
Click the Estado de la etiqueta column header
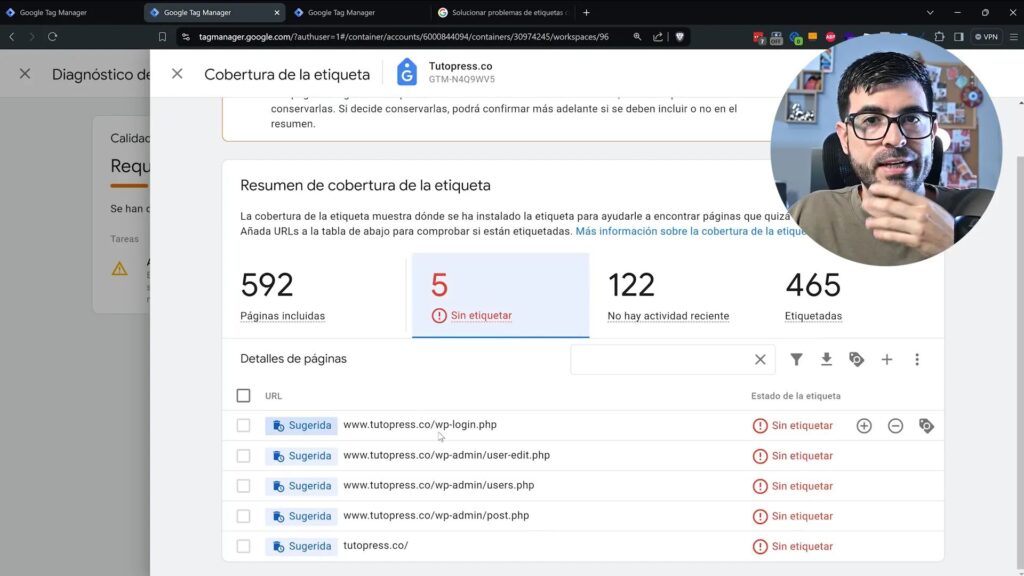point(795,396)
